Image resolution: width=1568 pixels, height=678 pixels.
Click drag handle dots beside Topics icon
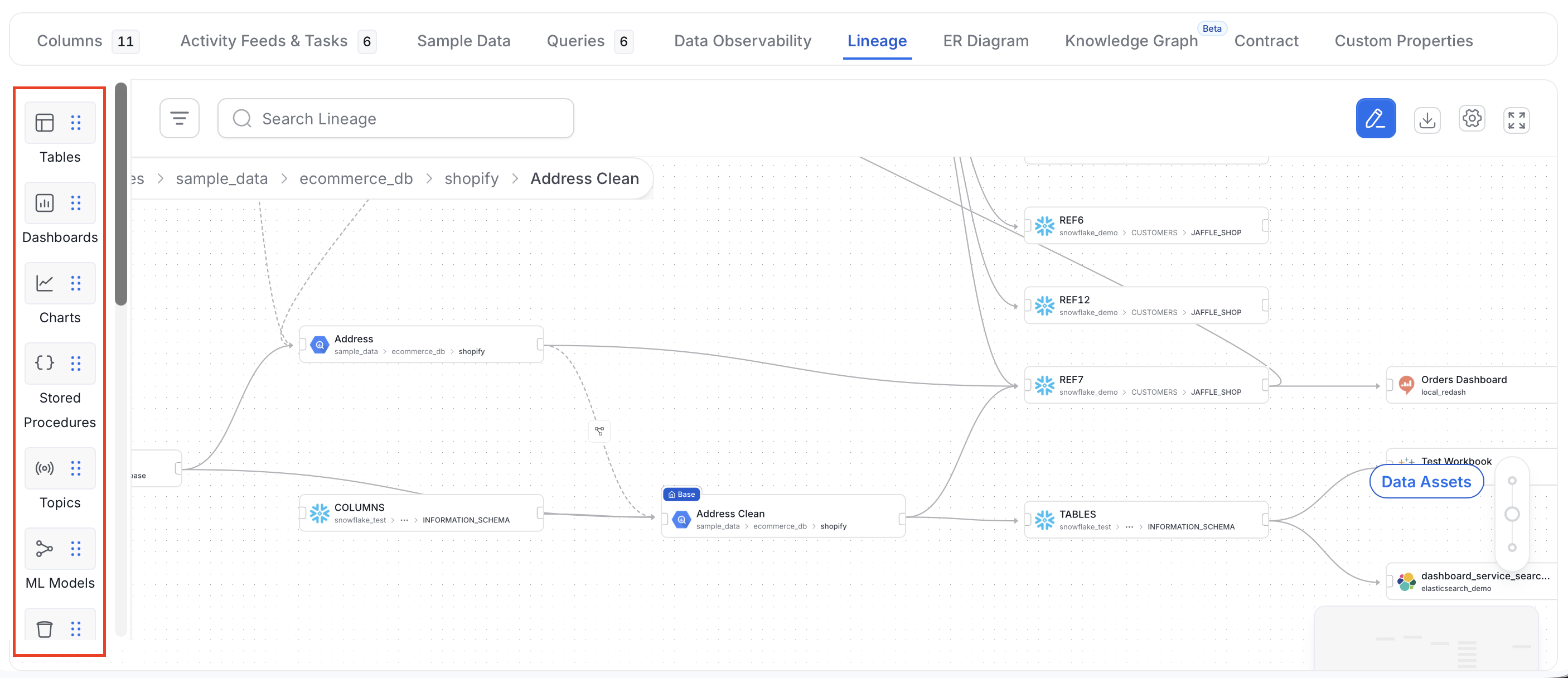pos(75,469)
